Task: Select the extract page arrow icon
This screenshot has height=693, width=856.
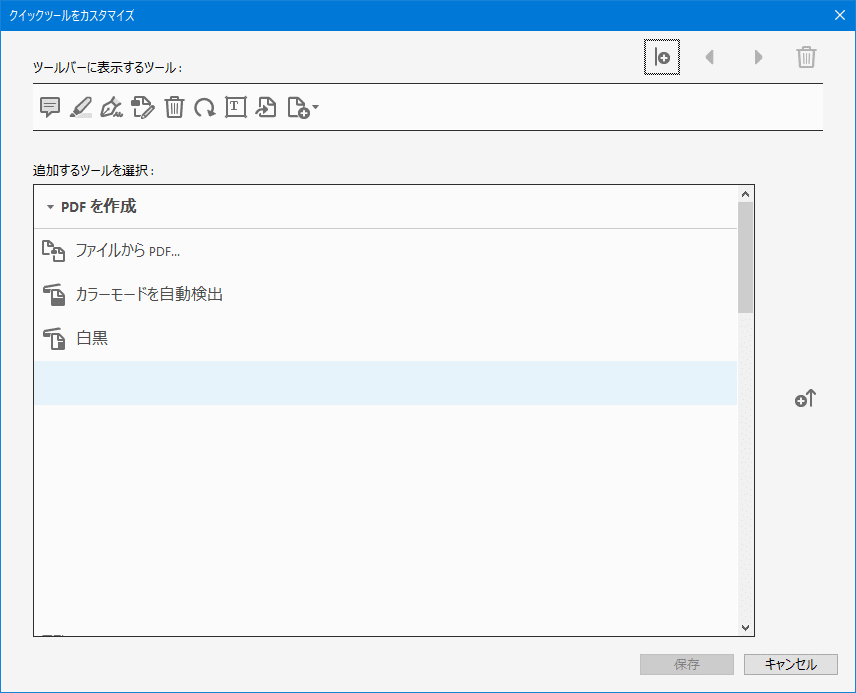Action: click(266, 107)
